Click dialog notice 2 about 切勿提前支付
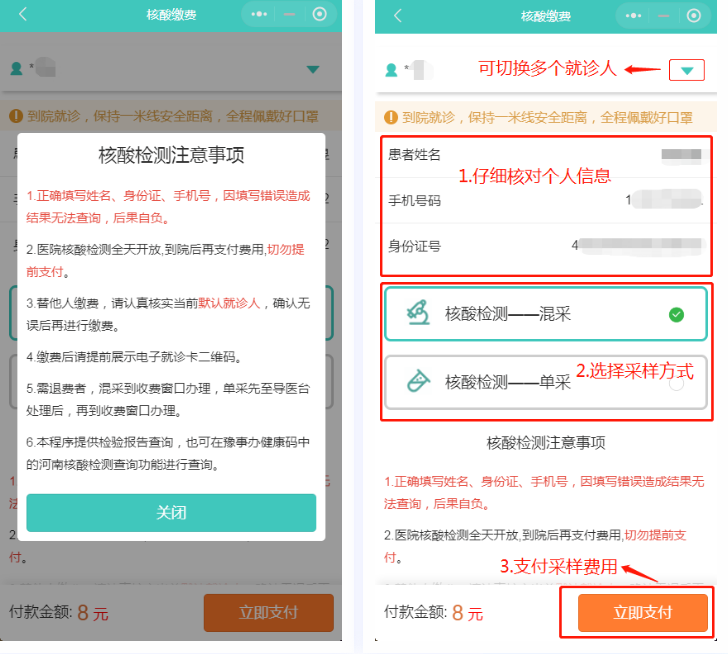This screenshot has height=654, width=728. [165, 260]
